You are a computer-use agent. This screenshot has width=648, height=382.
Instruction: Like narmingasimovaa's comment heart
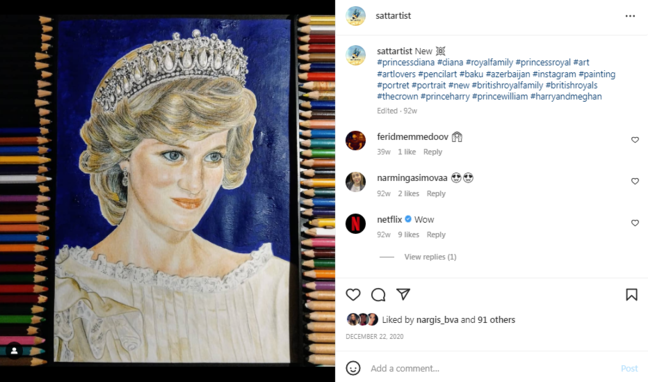click(635, 181)
